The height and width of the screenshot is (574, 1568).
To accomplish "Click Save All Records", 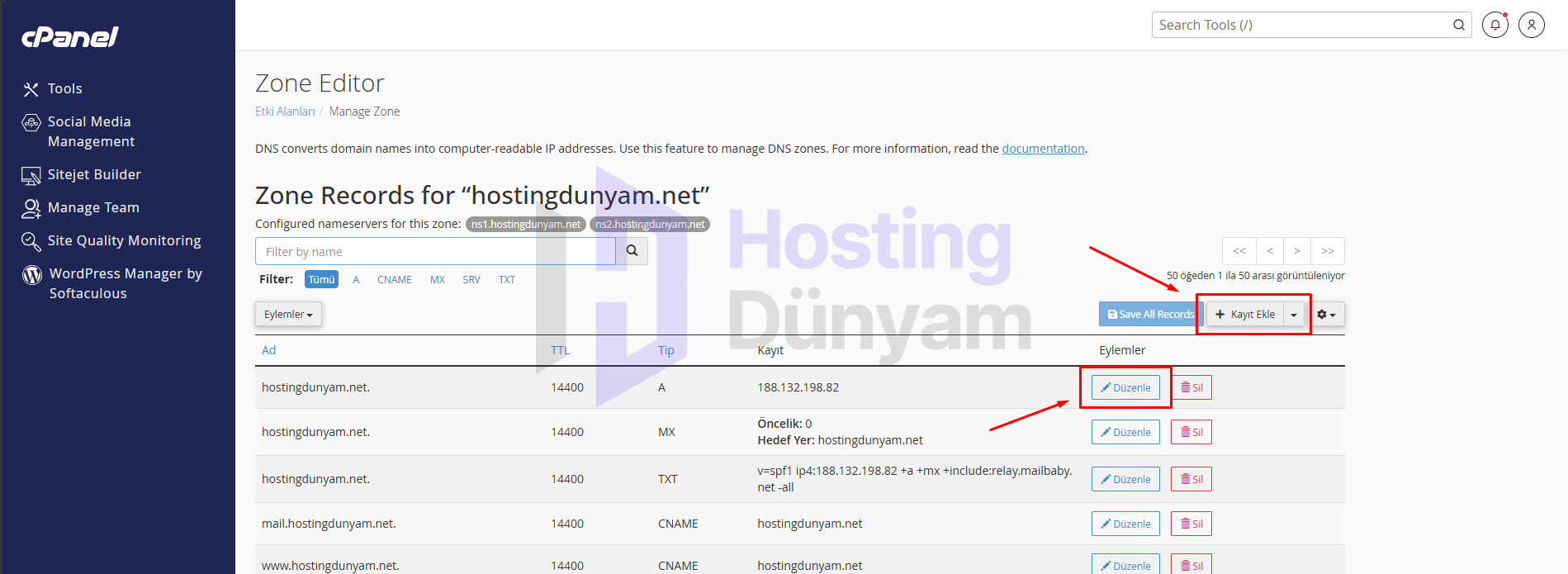I will pyautogui.click(x=1150, y=314).
